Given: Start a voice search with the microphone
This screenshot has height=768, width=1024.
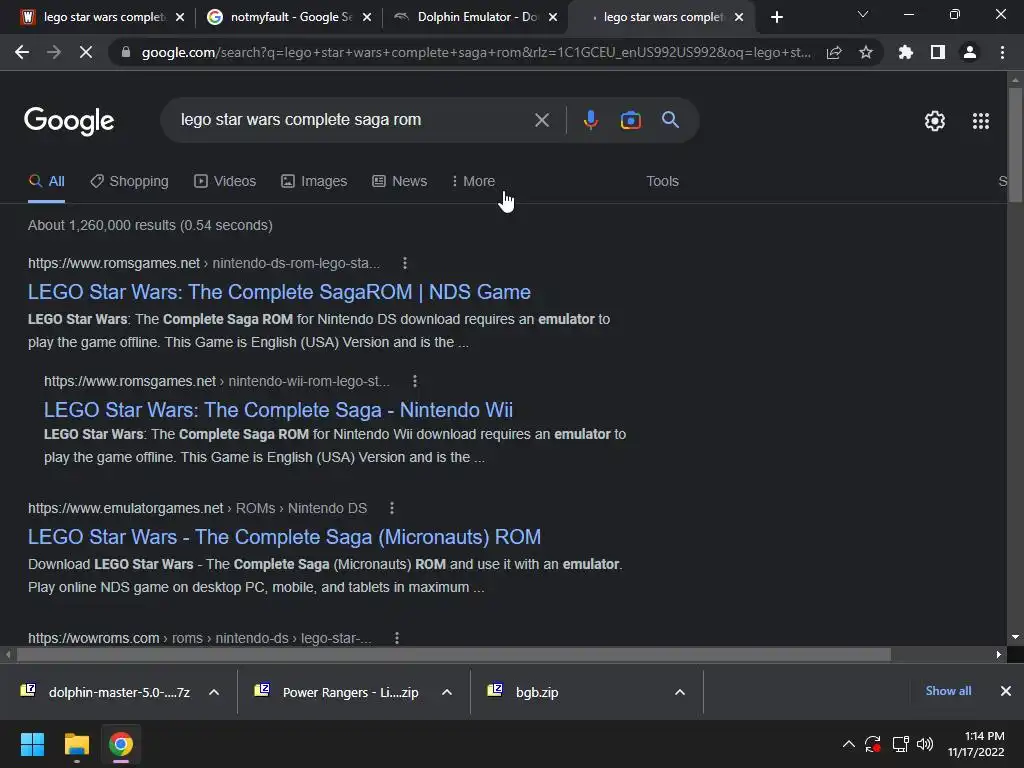Looking at the screenshot, I should click(590, 120).
